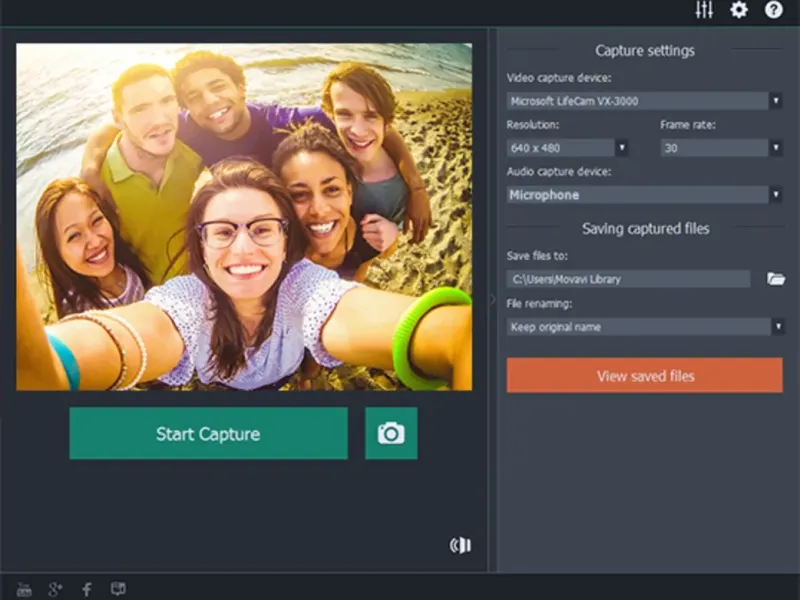
Task: Expand the Video capture device dropdown
Action: 644,101
